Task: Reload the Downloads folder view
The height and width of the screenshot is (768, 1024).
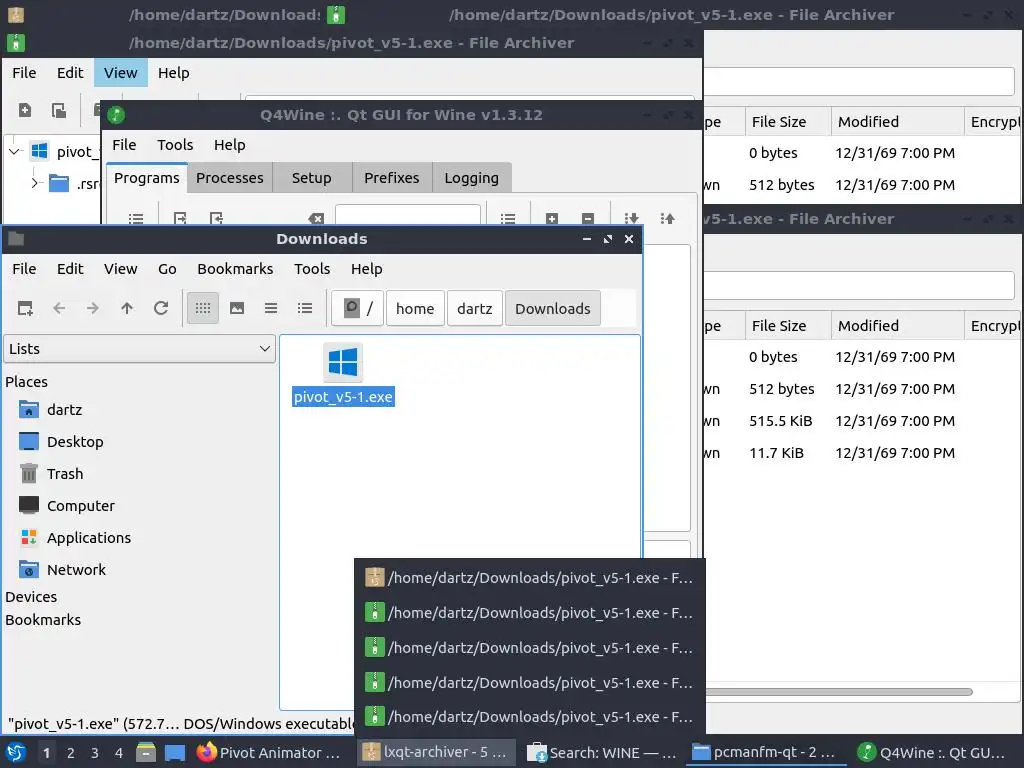Action: point(161,308)
